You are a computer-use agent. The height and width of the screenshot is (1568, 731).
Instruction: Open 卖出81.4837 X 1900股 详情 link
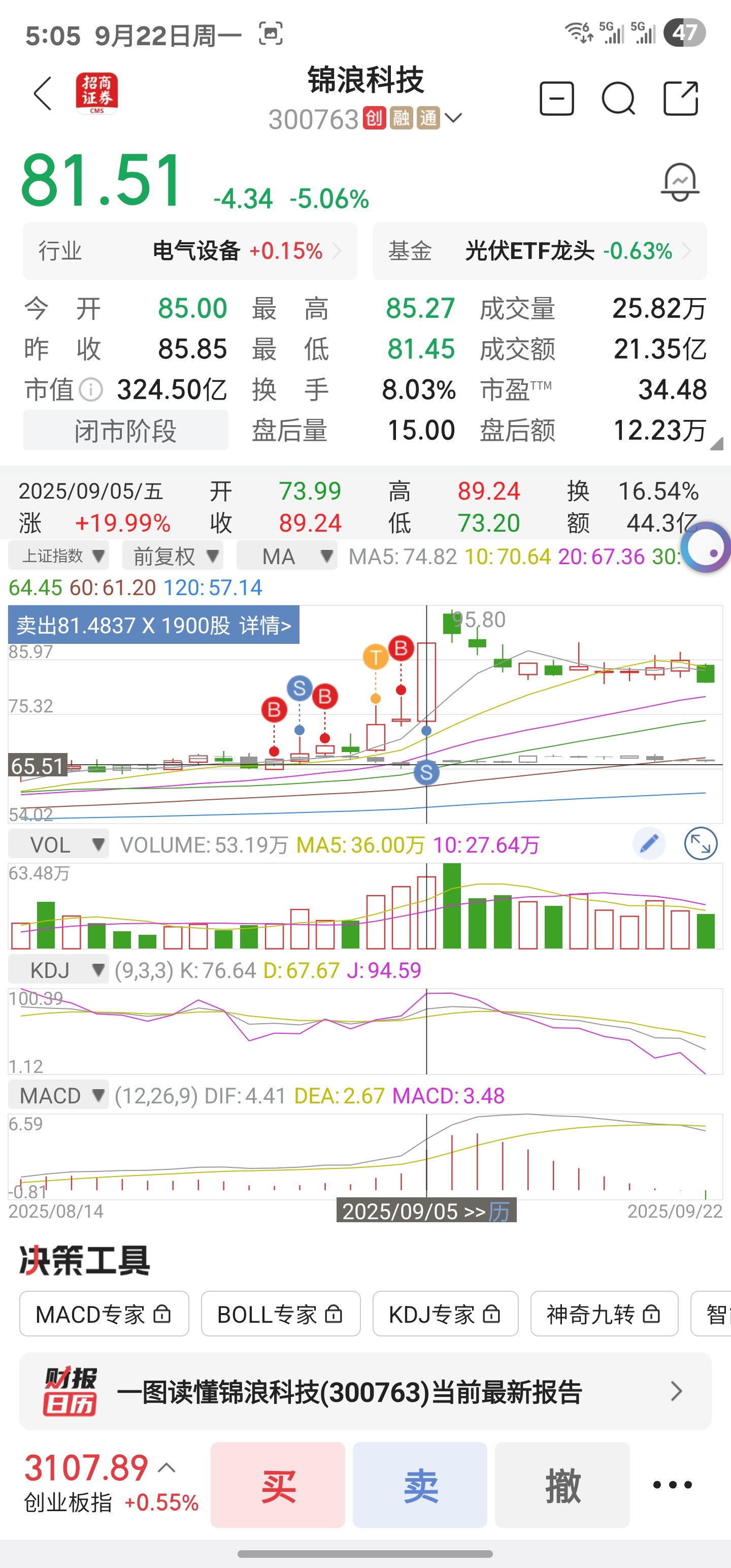point(153,625)
